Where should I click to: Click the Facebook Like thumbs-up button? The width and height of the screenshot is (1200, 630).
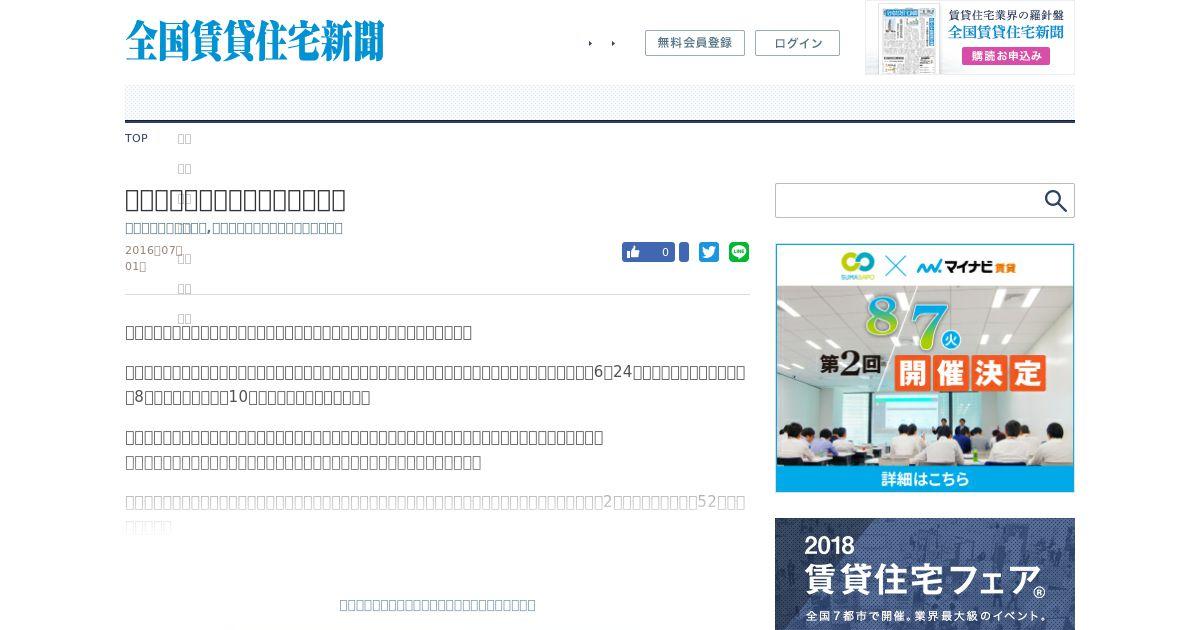click(x=648, y=252)
